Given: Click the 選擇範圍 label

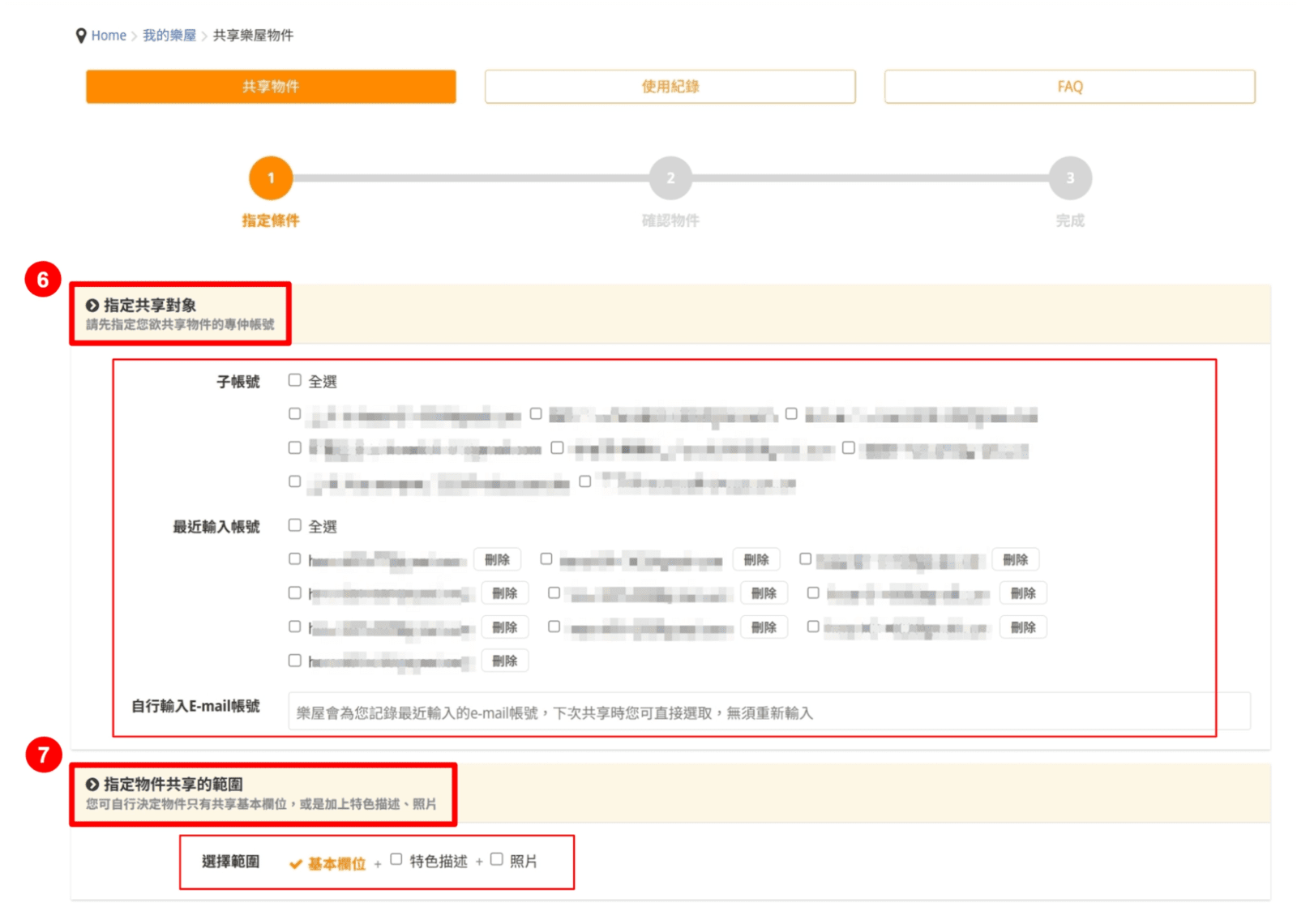Looking at the screenshot, I should tap(231, 862).
